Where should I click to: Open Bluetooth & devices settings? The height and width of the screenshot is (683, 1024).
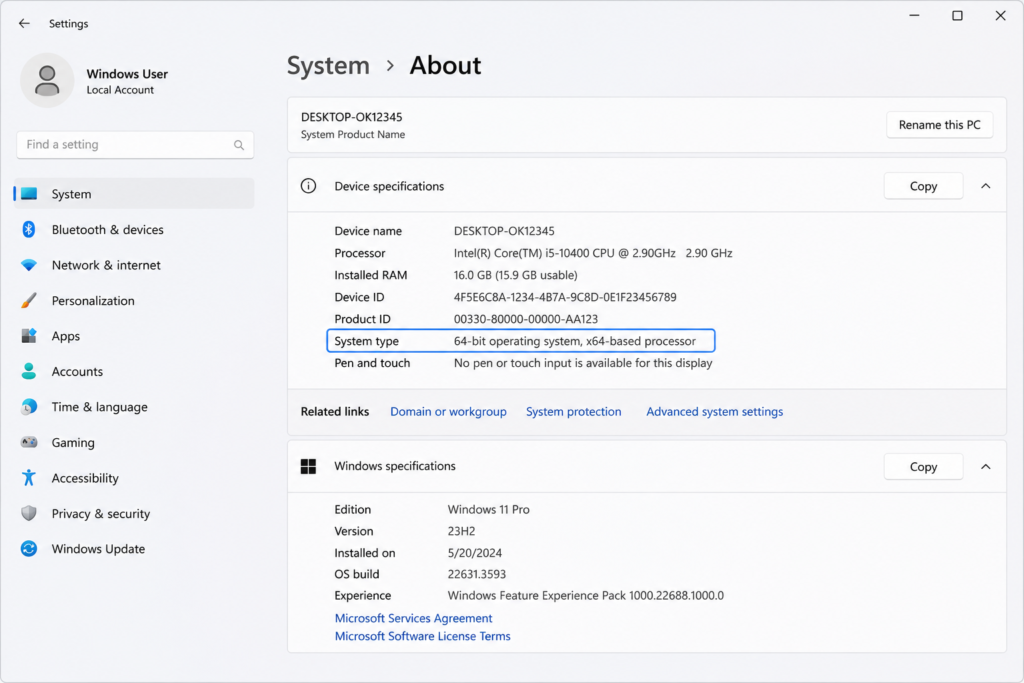tap(134, 229)
